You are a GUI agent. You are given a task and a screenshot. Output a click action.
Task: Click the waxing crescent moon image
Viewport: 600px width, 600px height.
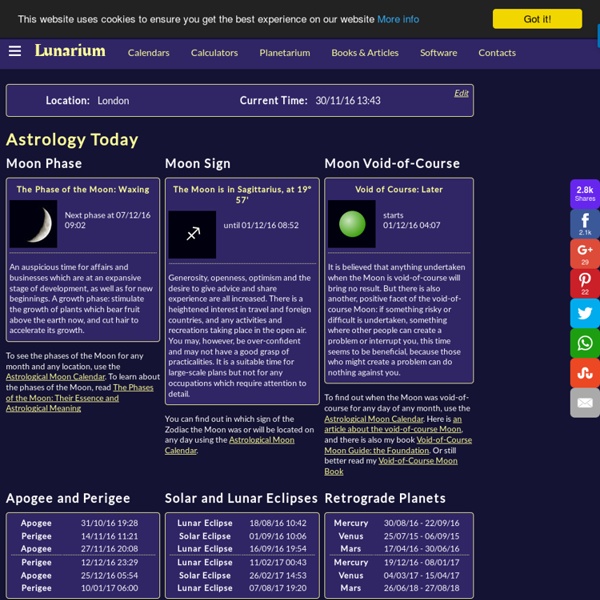coord(33,224)
